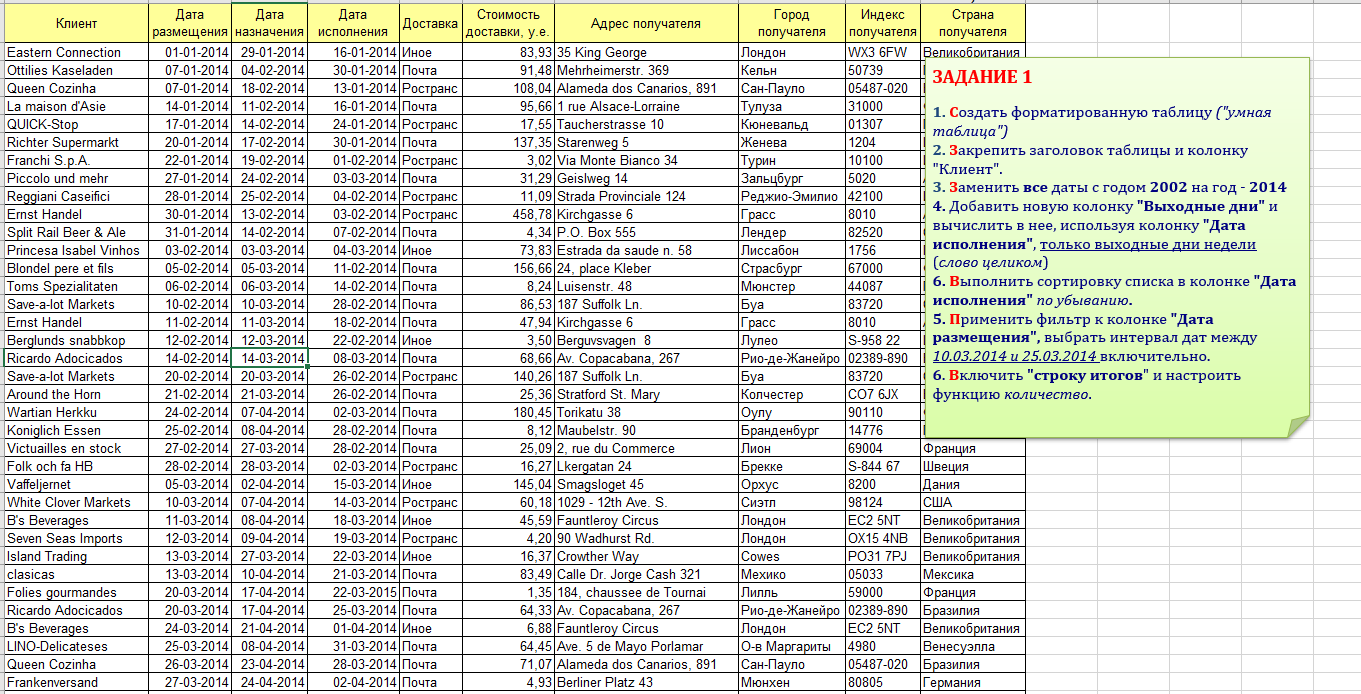
Task: Click the 'Дата назначения' column header
Action: [269, 23]
